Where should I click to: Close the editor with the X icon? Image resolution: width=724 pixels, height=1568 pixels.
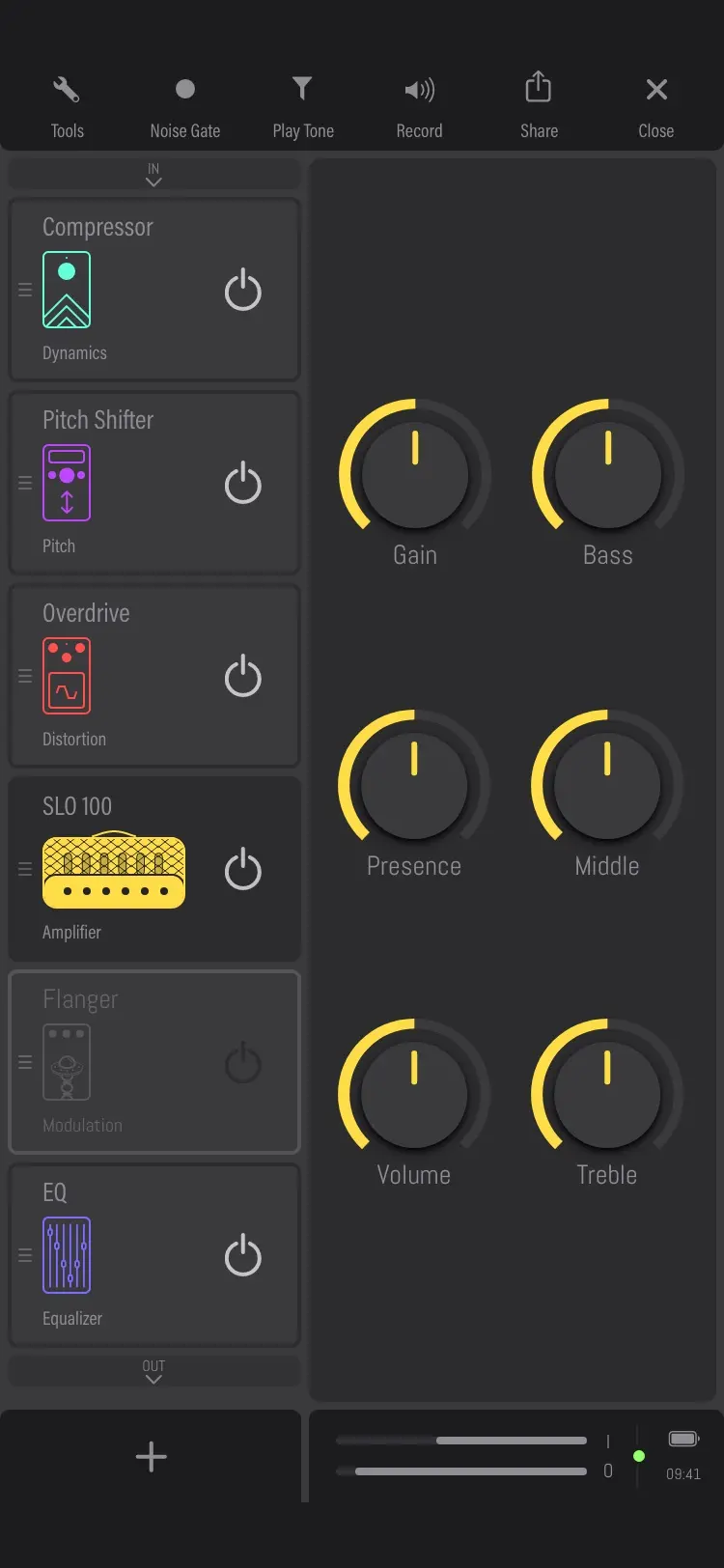[656, 90]
